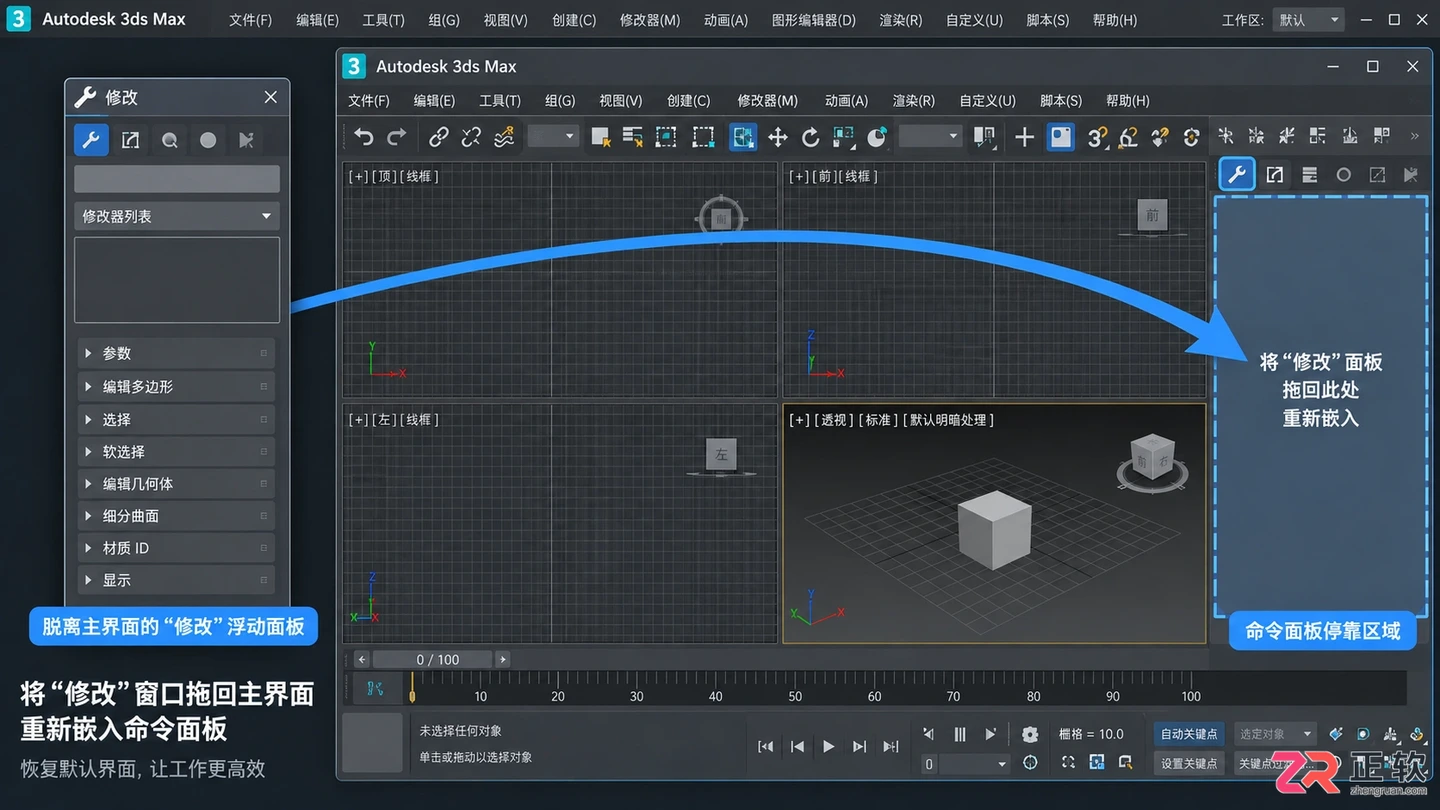Screen dimensions: 1440x810
Task: Toggle the Angle Snap icon
Action: [x=1129, y=137]
